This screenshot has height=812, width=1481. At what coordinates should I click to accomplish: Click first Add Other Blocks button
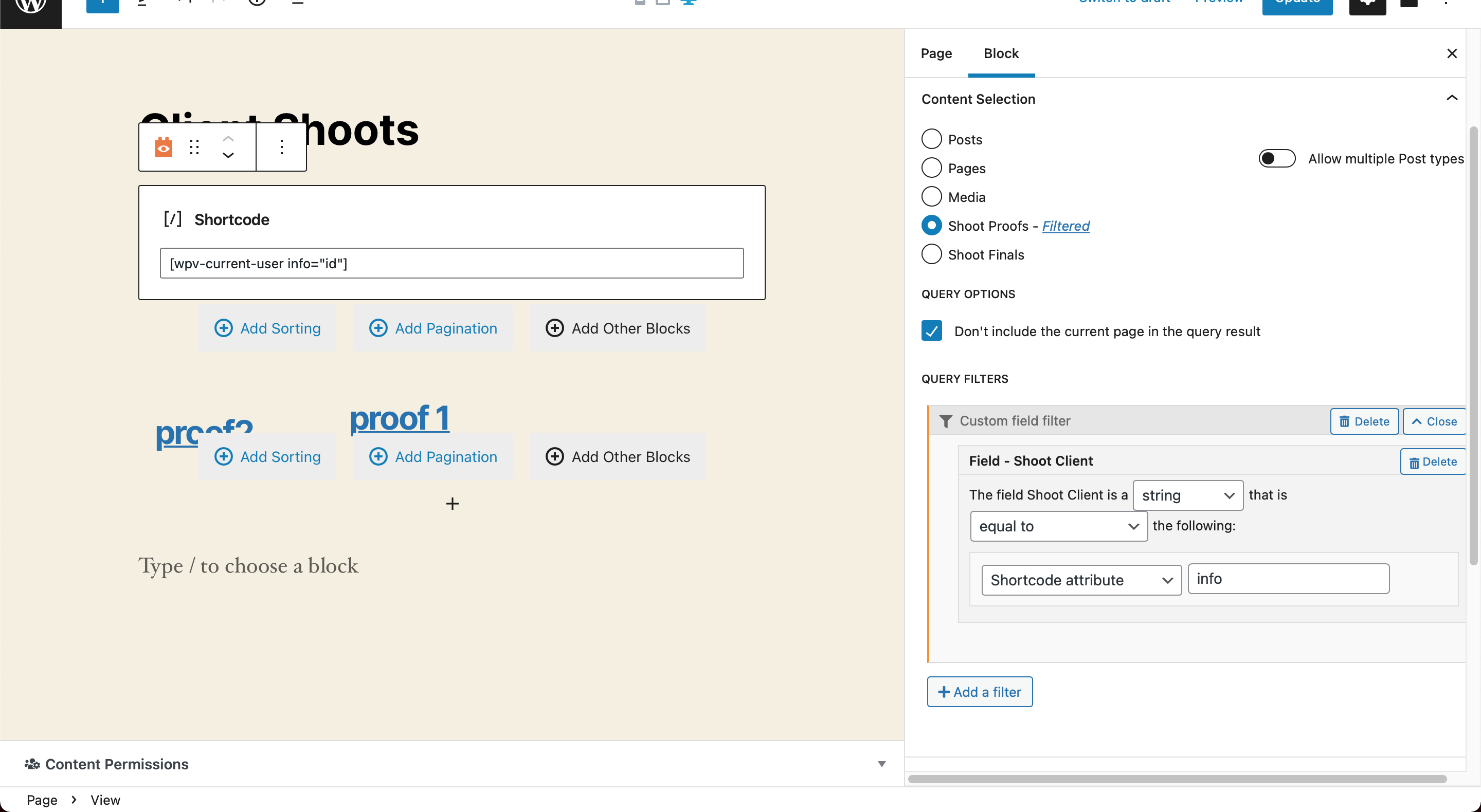[618, 328]
